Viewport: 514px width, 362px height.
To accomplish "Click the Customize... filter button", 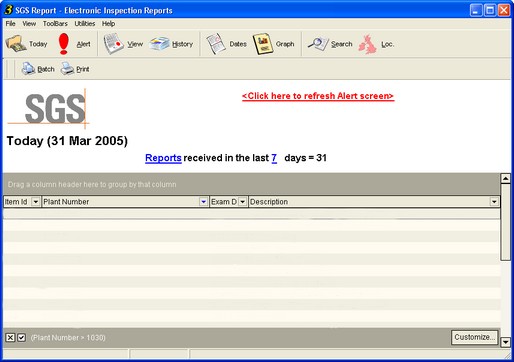I will [475, 337].
